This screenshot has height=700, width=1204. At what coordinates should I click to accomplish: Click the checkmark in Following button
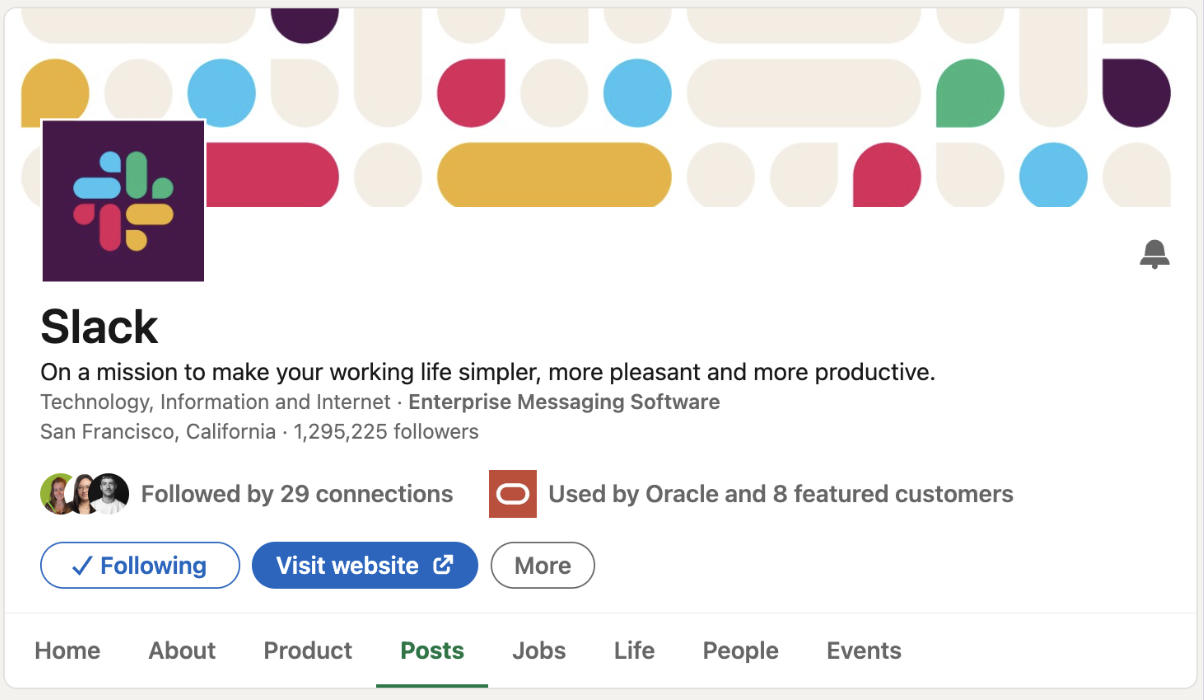tap(83, 566)
